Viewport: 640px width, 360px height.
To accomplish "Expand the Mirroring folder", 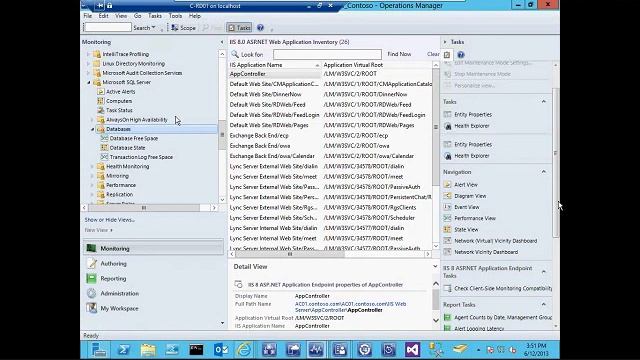I will pos(92,176).
